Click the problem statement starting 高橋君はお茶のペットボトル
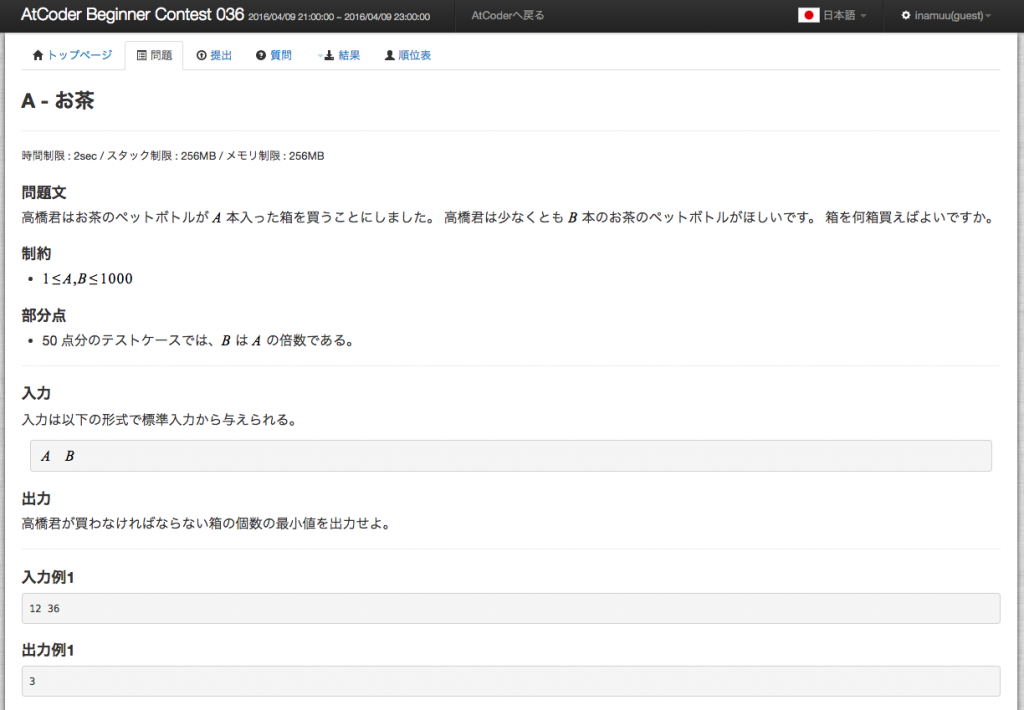This screenshot has width=1024, height=710. (x=509, y=218)
